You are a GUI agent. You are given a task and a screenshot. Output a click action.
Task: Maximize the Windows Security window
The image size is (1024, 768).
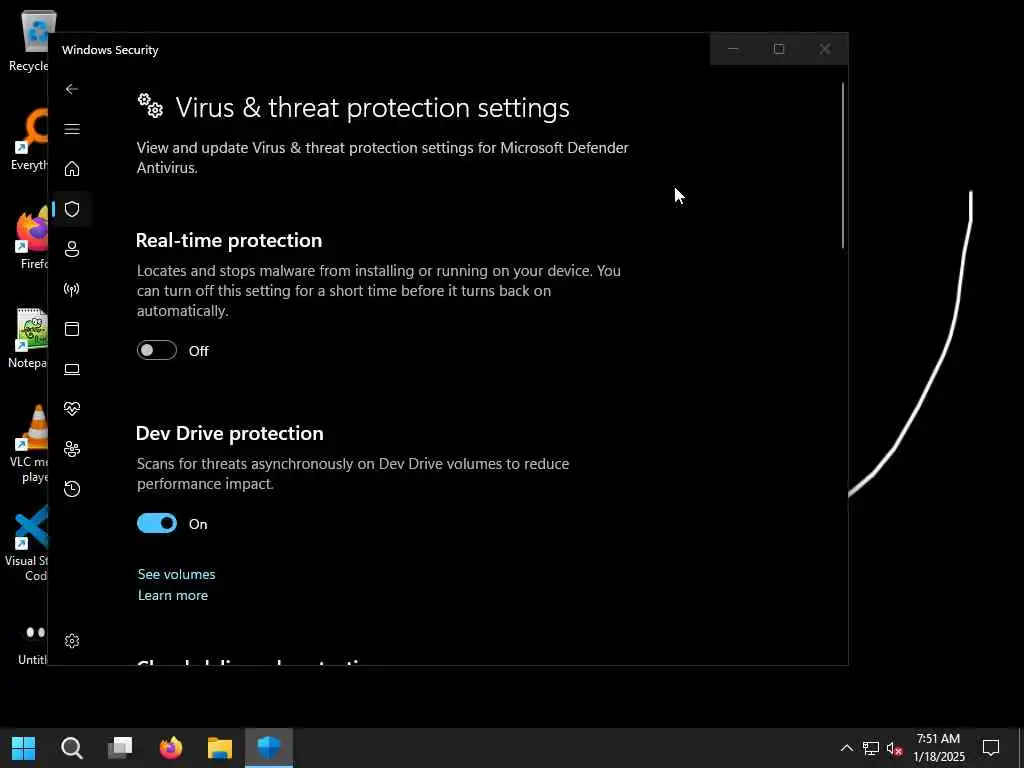[x=778, y=49]
